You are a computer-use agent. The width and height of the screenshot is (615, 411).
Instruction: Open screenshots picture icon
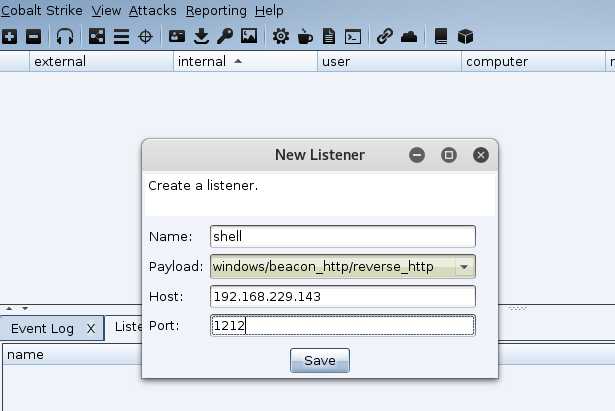(249, 36)
